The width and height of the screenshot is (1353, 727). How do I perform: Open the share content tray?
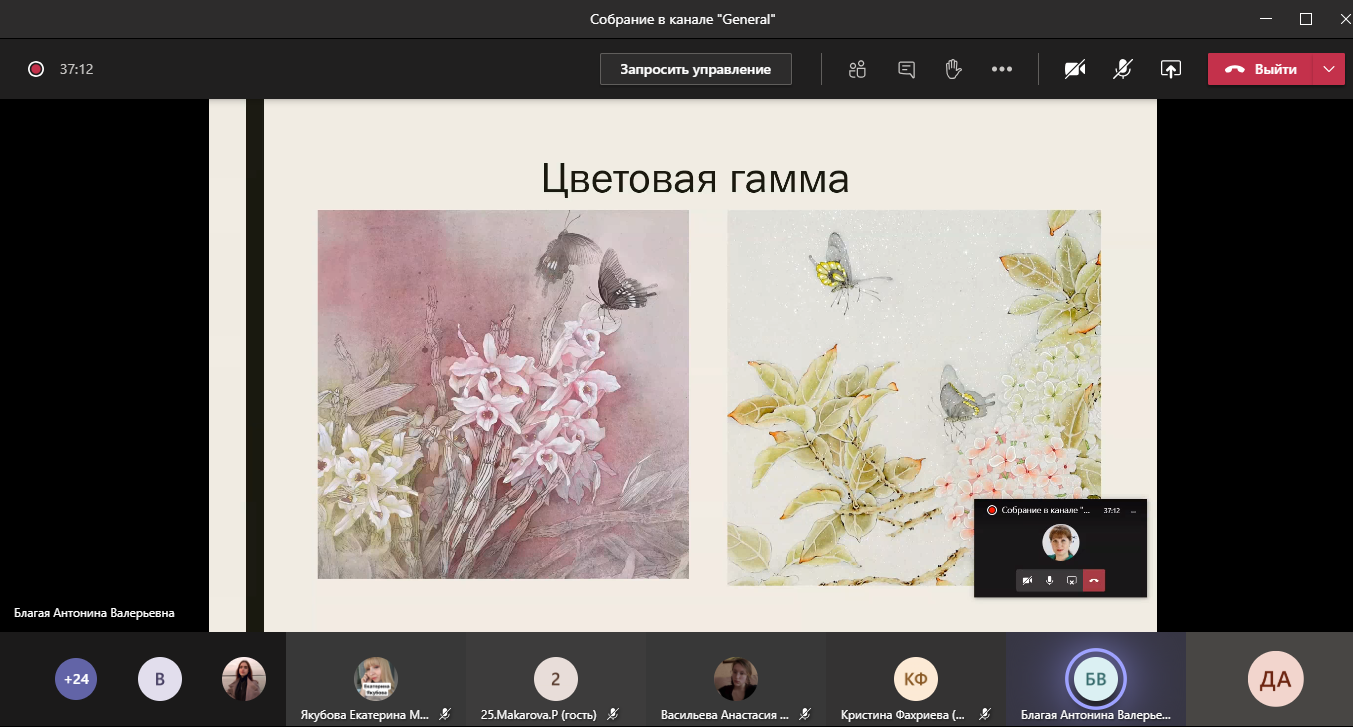tap(1171, 69)
